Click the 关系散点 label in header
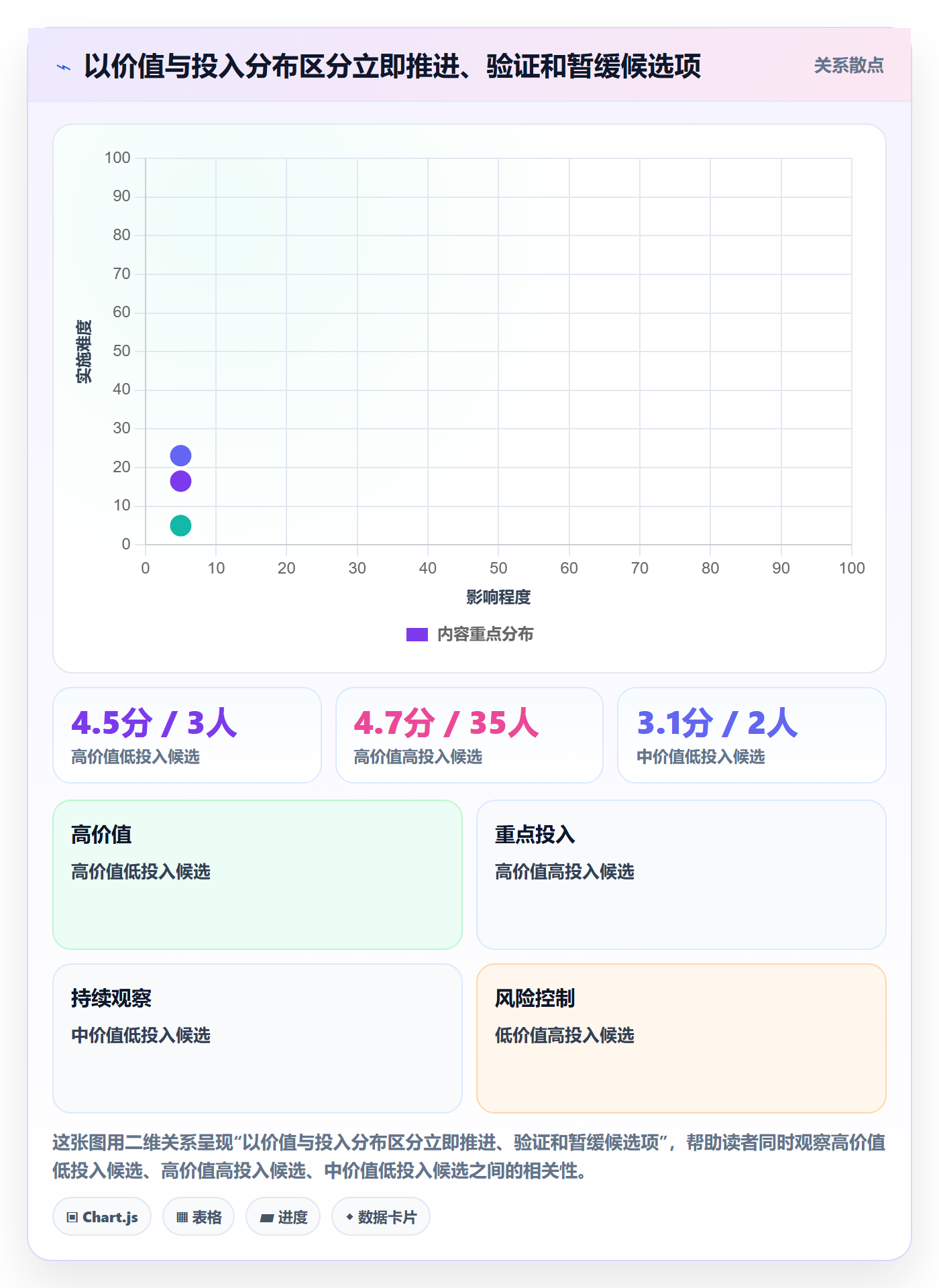Screen dimensions: 939x1288 point(848,66)
